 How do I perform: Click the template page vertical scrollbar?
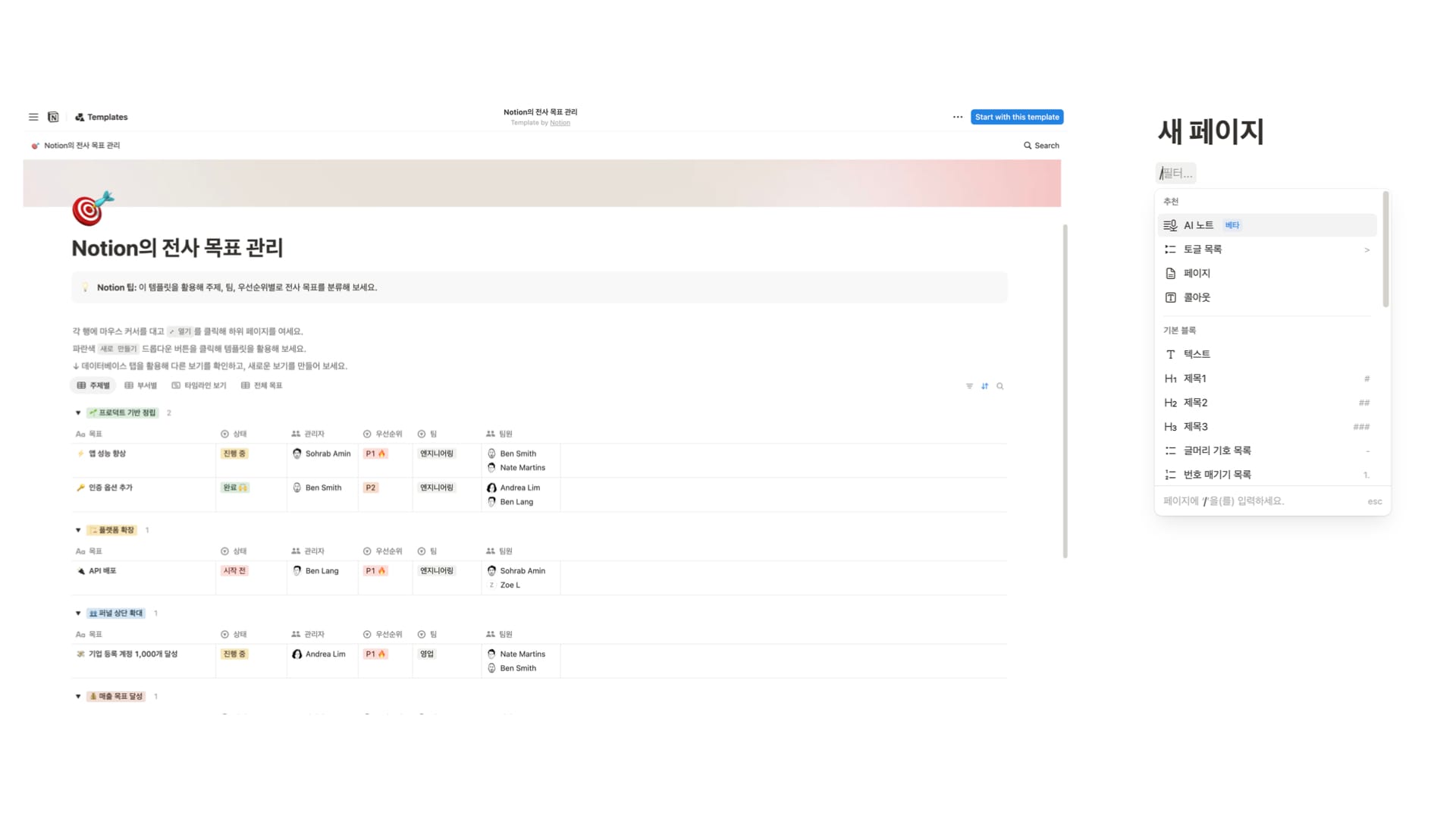1065,391
